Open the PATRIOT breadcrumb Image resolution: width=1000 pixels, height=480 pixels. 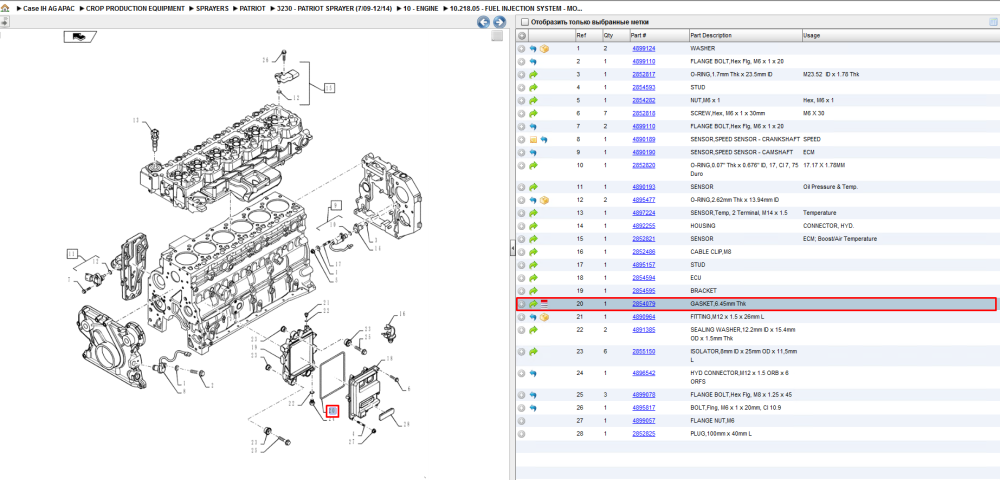point(253,10)
